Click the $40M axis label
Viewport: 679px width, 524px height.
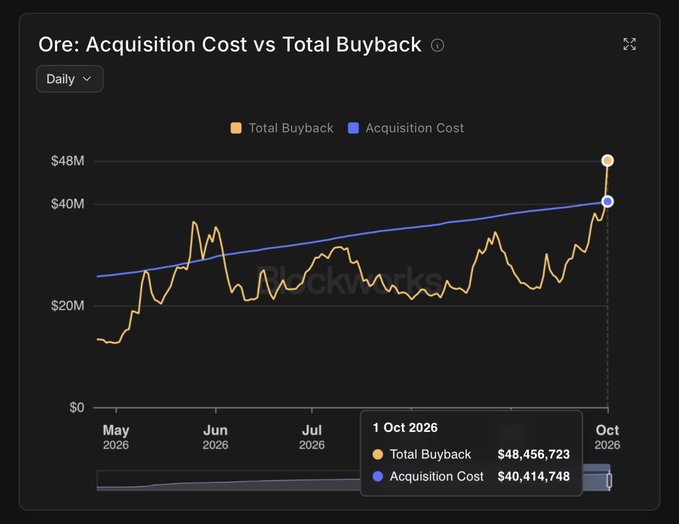point(68,204)
